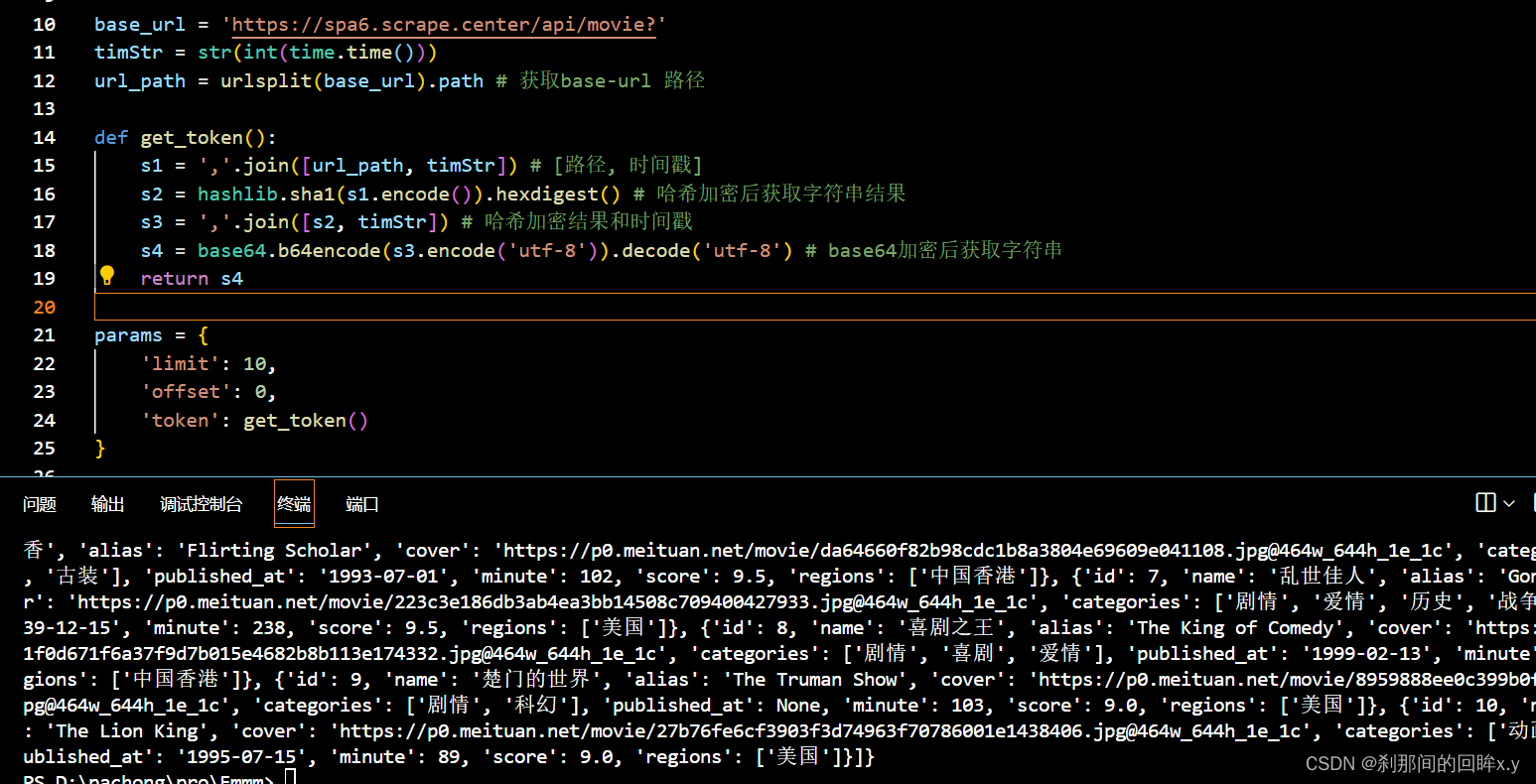Click the closing brace on line 25

[99, 448]
